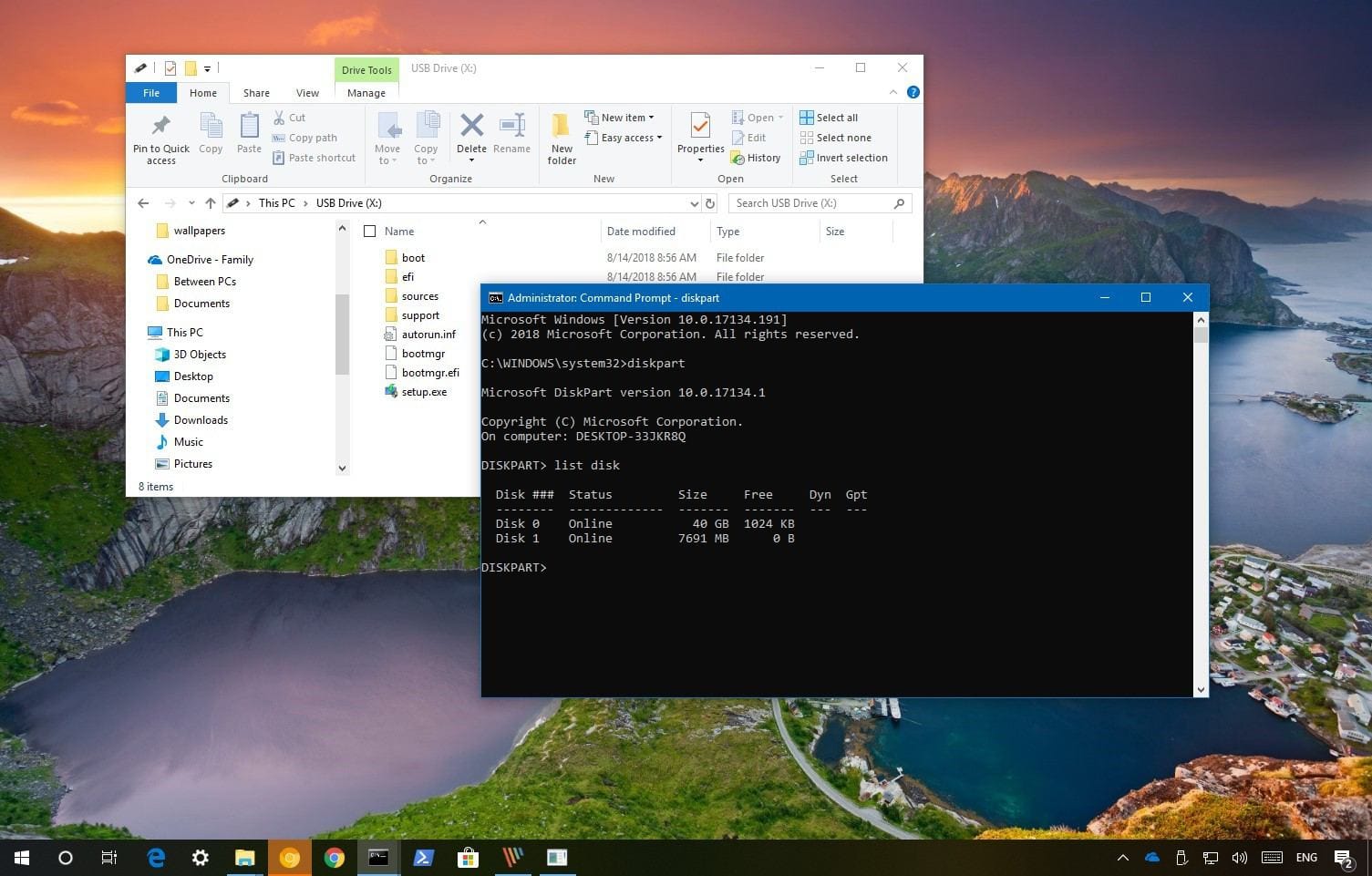Select the setup.exe file
Viewport: 1372px width, 876px height.
click(424, 392)
